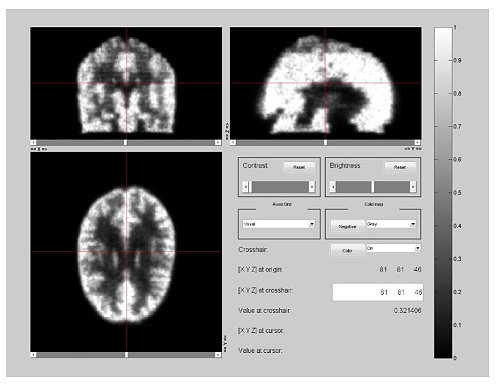Click the Contrast slider left arrow
Screen dimensions: 498x386
pos(246,187)
